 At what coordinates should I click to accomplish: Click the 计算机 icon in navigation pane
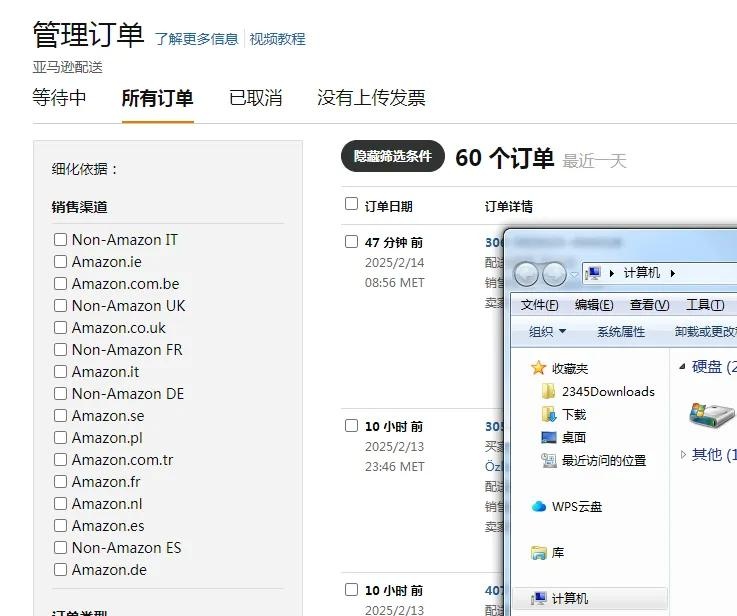[539, 598]
